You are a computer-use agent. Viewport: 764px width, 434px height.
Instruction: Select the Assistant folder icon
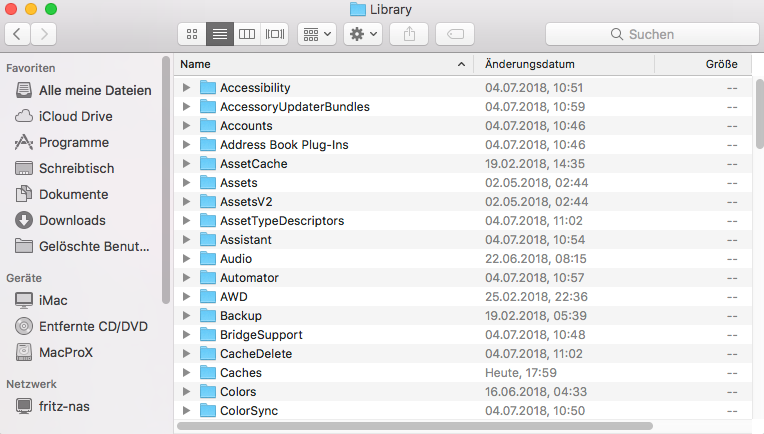tap(208, 240)
